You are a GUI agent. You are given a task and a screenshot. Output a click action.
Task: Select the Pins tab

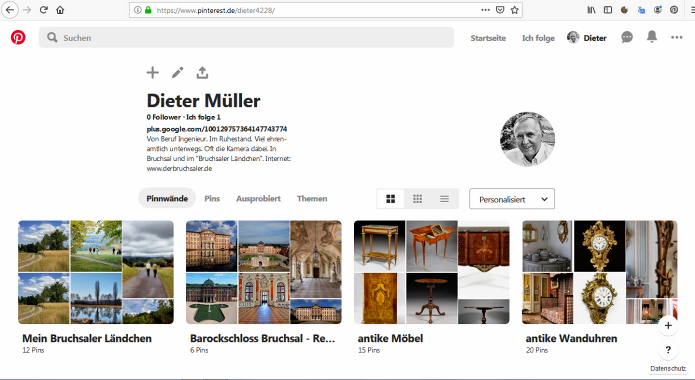212,199
